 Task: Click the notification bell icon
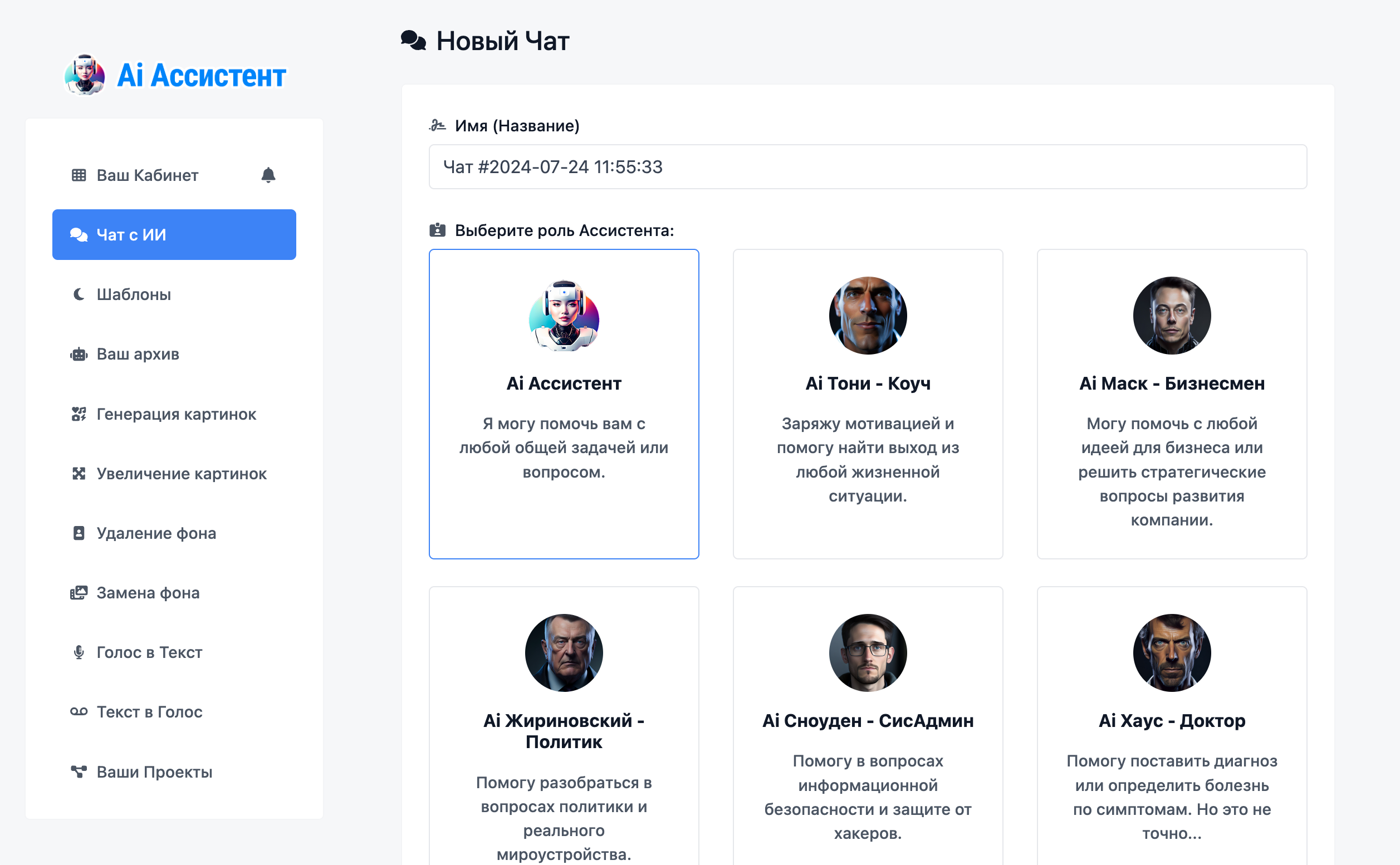[x=268, y=175]
